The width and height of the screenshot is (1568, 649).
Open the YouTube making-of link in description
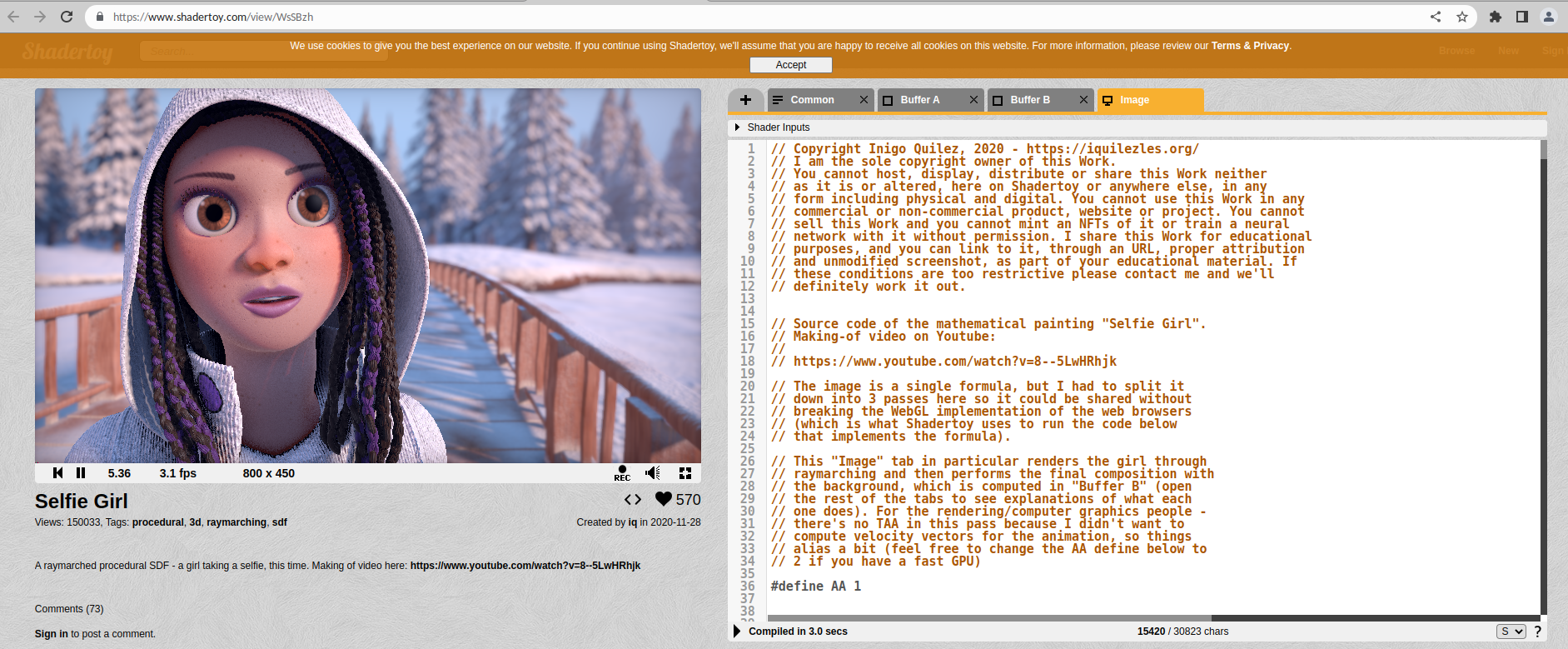pos(525,566)
